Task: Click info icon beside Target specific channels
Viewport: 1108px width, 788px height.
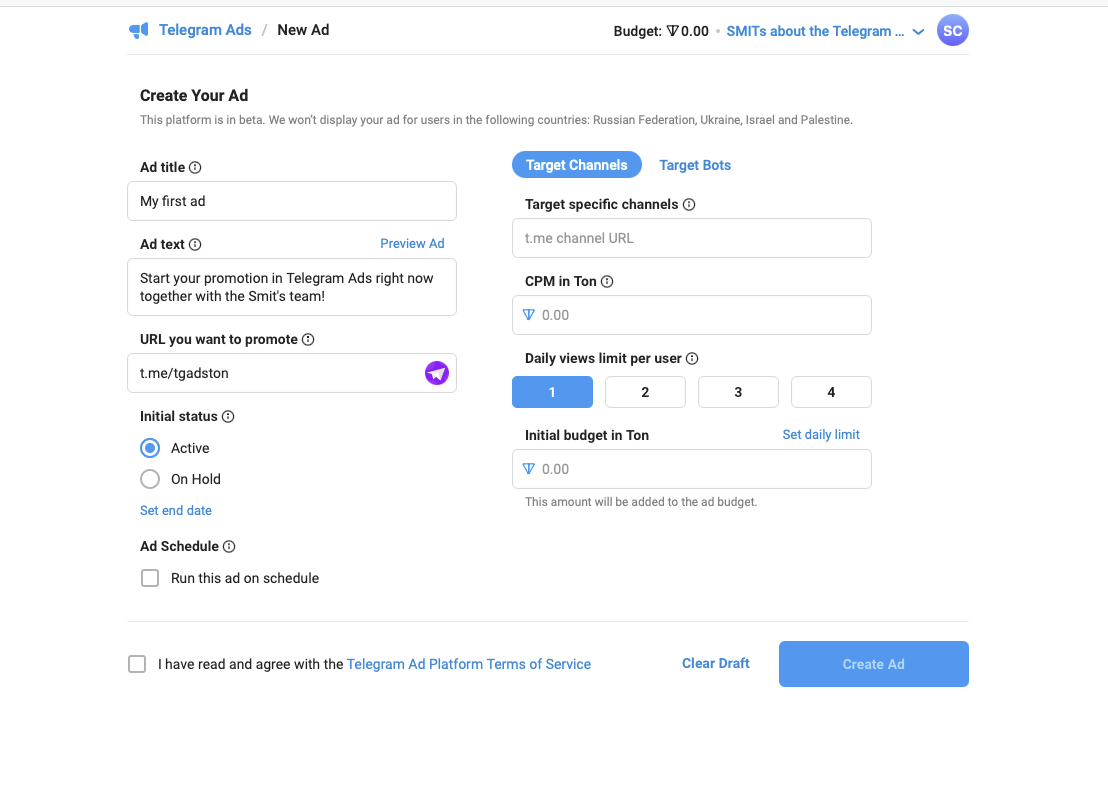Action: [x=689, y=204]
